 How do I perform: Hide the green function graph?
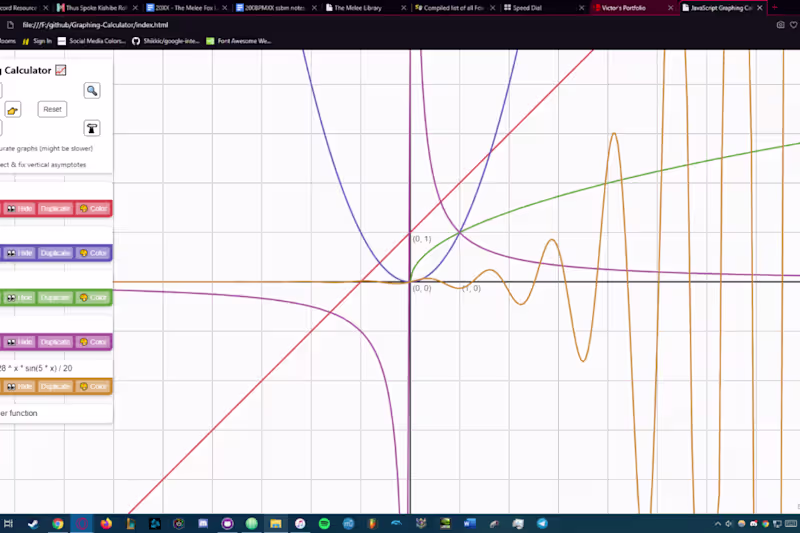[19, 297]
